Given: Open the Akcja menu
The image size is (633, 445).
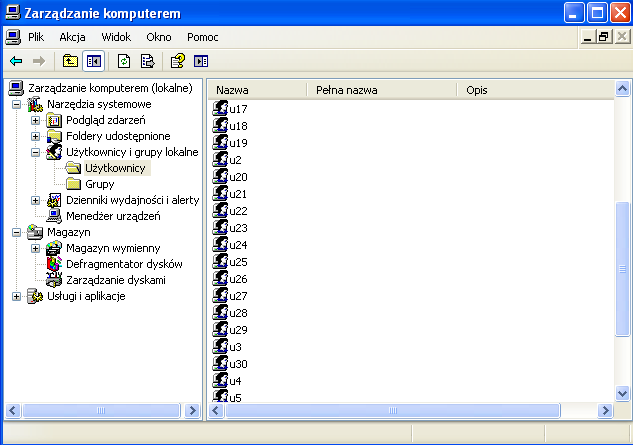Looking at the screenshot, I should [x=72, y=37].
